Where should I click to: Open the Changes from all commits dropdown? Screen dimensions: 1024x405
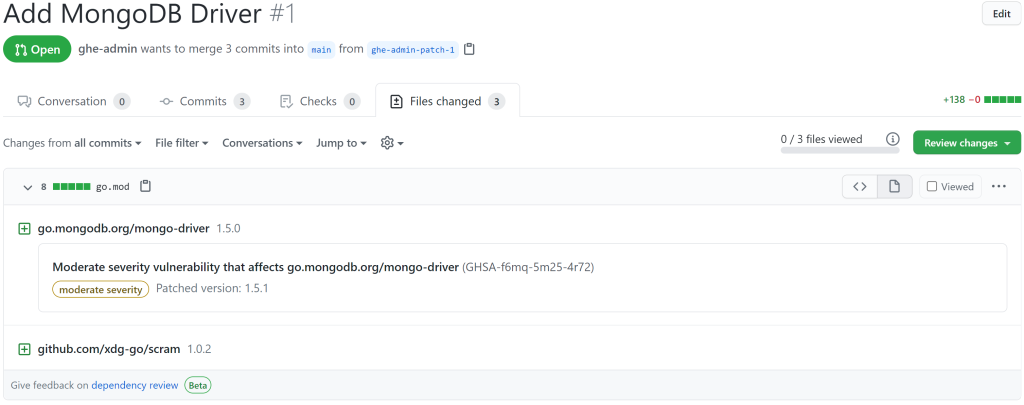[x=72, y=143]
